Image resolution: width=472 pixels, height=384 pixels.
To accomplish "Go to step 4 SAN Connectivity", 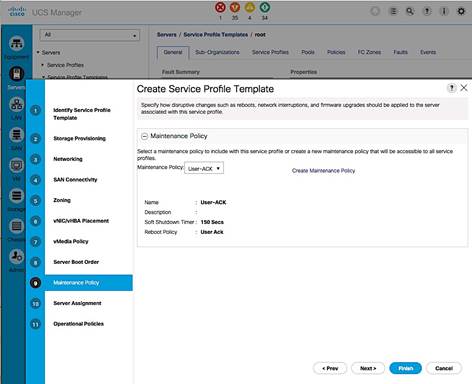I will pos(75,180).
